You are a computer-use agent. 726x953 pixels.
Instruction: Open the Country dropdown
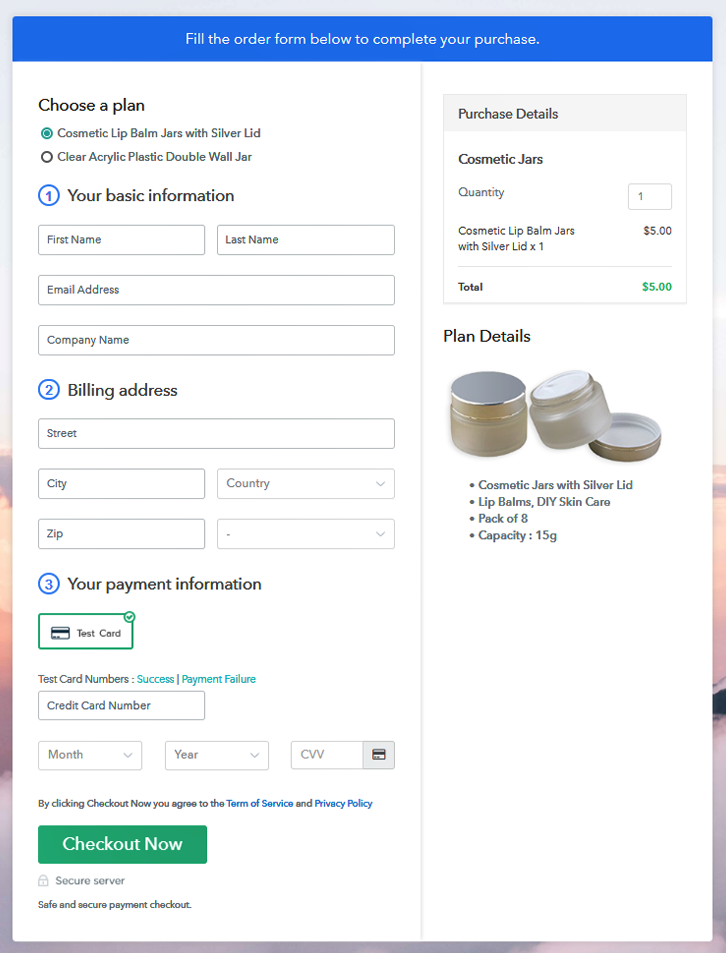point(305,484)
